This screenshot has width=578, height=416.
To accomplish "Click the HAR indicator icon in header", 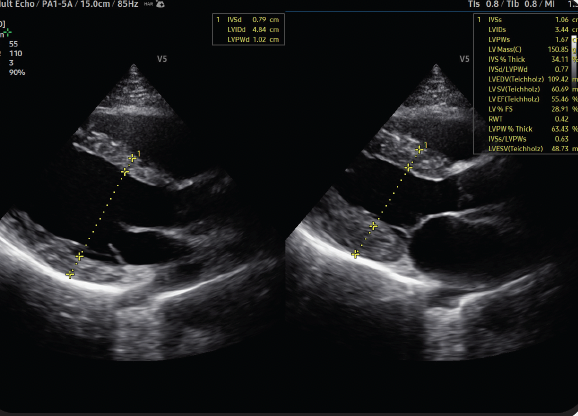I will coord(148,4).
